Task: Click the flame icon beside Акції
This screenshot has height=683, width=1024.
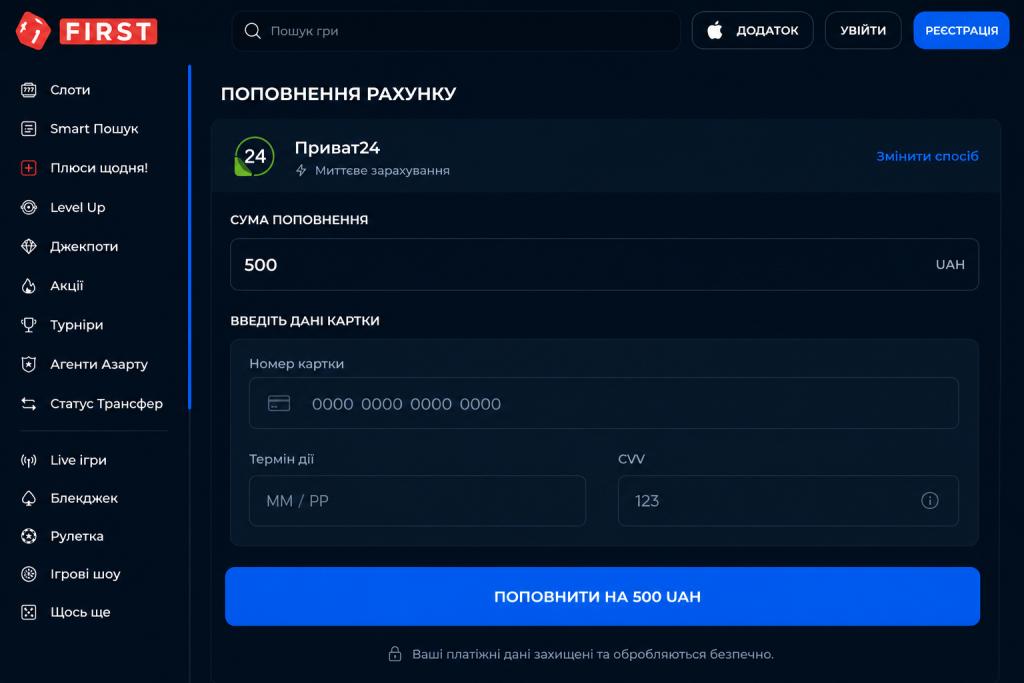Action: pos(29,285)
